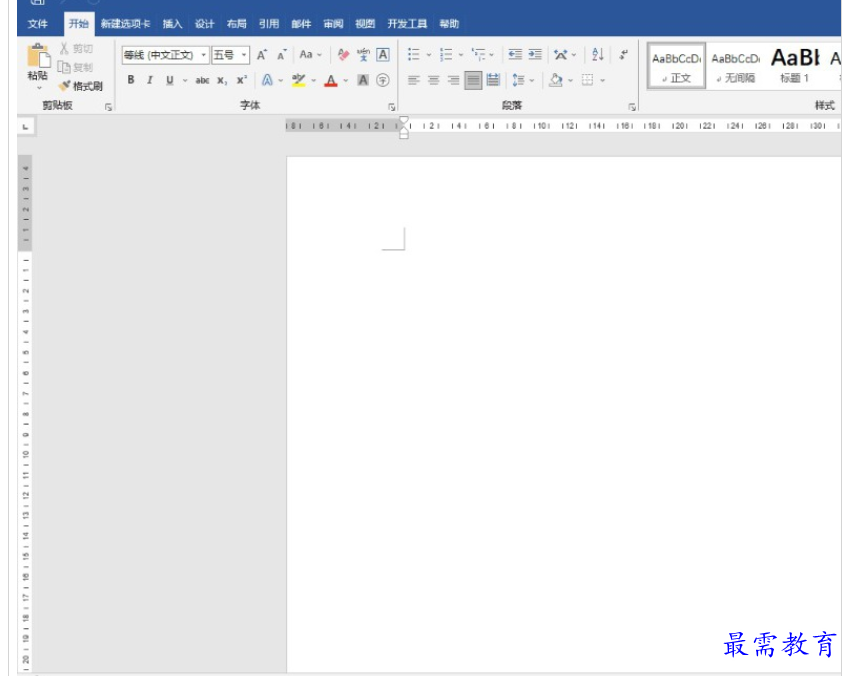The height and width of the screenshot is (676, 845).
Task: Apply bullet list formatting
Action: 413,54
